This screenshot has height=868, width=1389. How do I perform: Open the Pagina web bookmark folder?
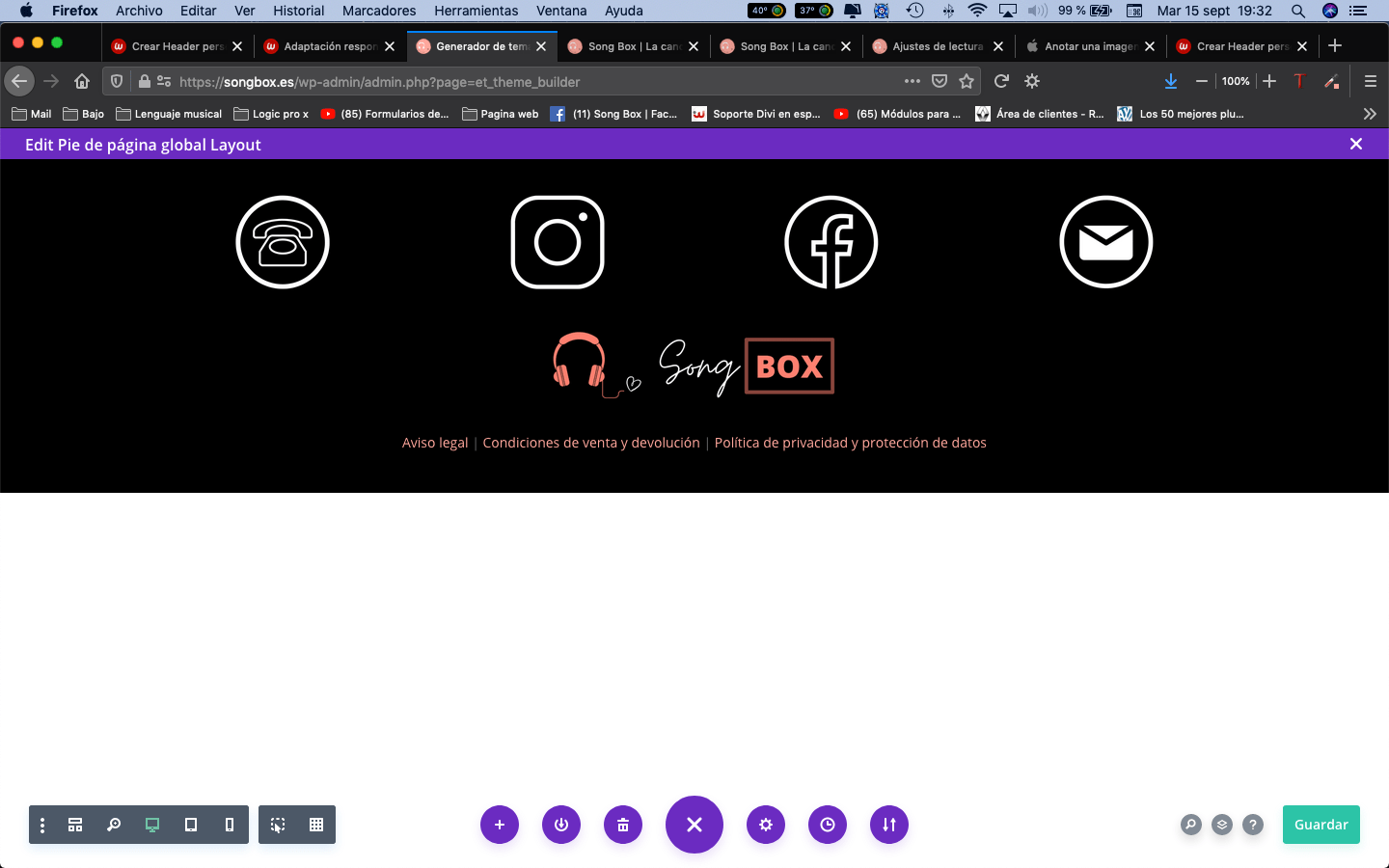tap(501, 114)
